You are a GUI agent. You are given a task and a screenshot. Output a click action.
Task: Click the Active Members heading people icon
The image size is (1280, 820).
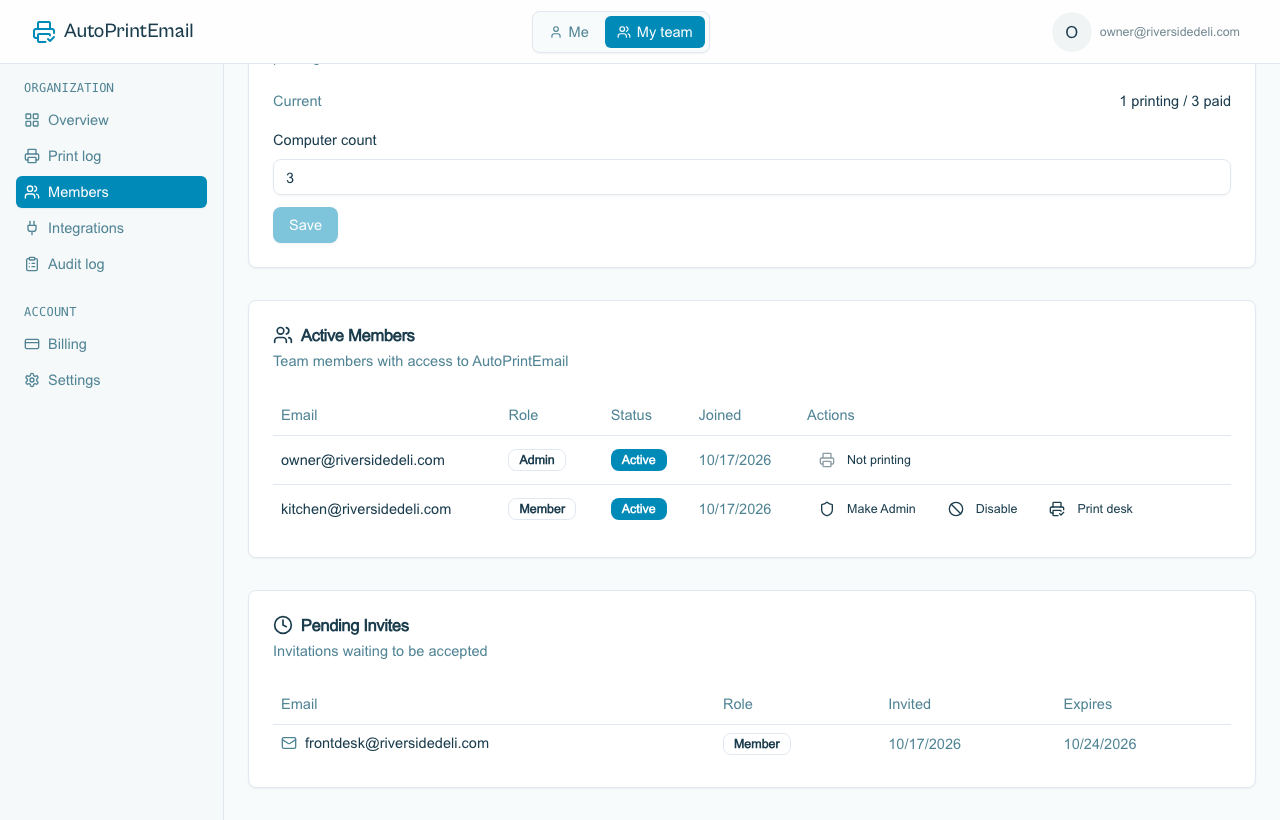tap(283, 335)
